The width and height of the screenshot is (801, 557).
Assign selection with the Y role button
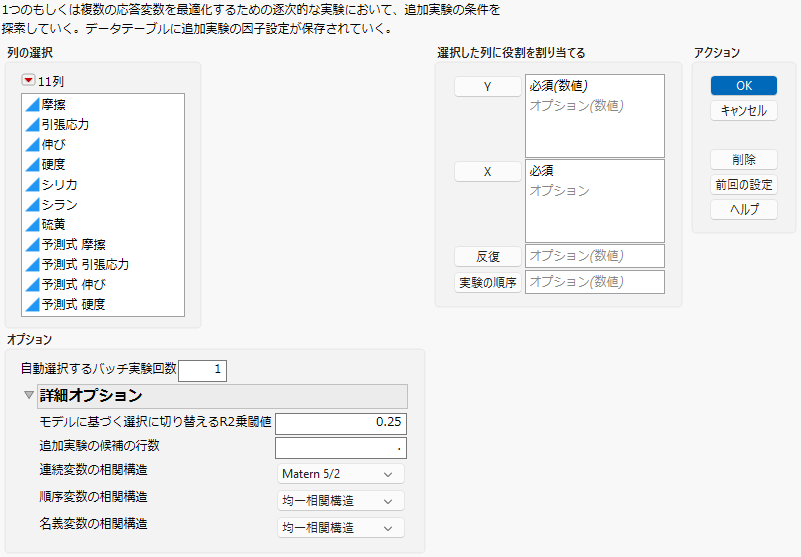488,86
